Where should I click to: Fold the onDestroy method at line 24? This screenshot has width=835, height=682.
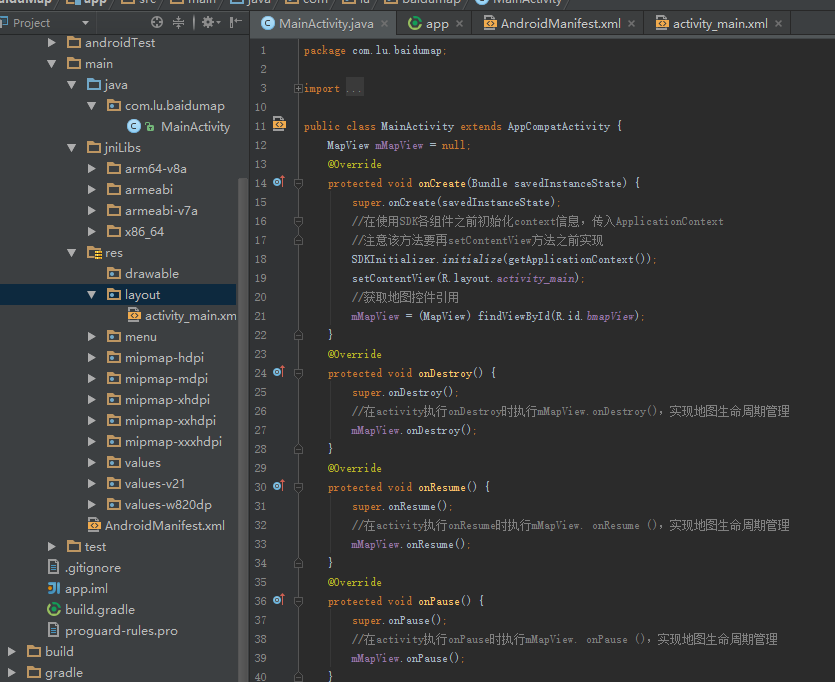298,374
